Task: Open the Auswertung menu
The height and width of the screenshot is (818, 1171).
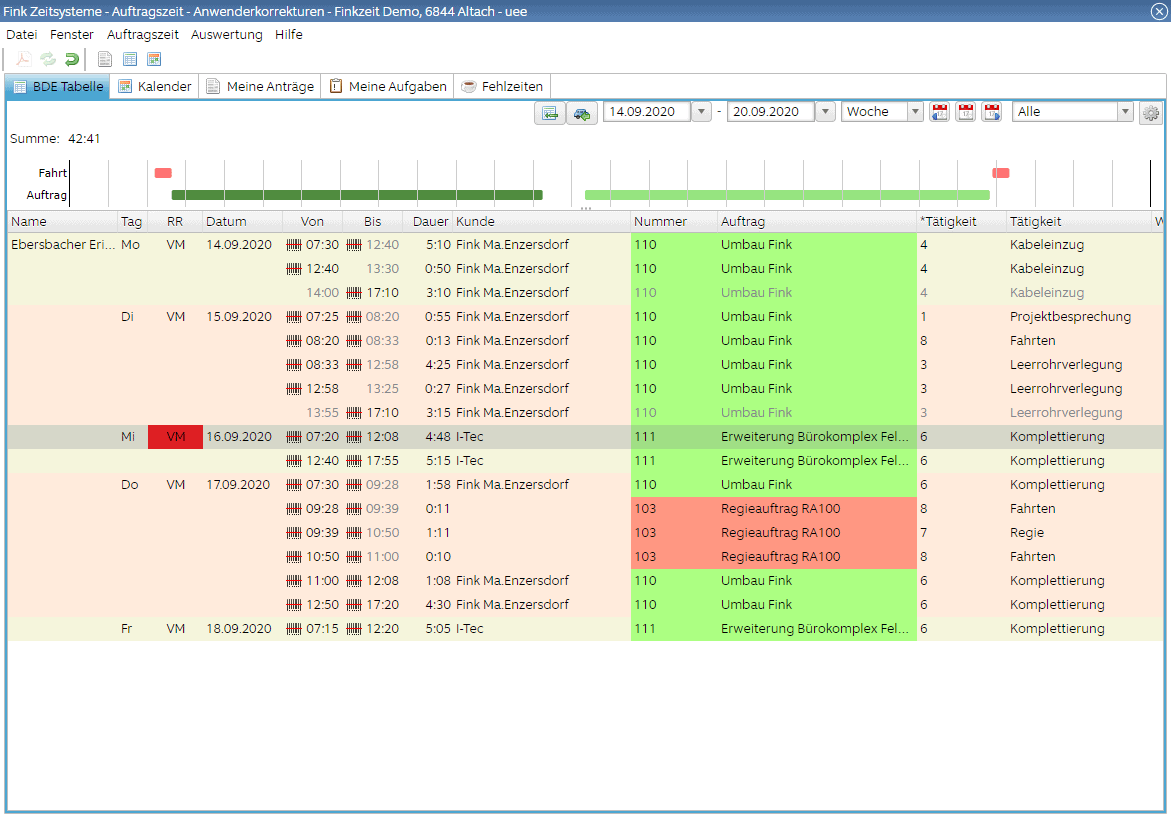Action: point(226,34)
